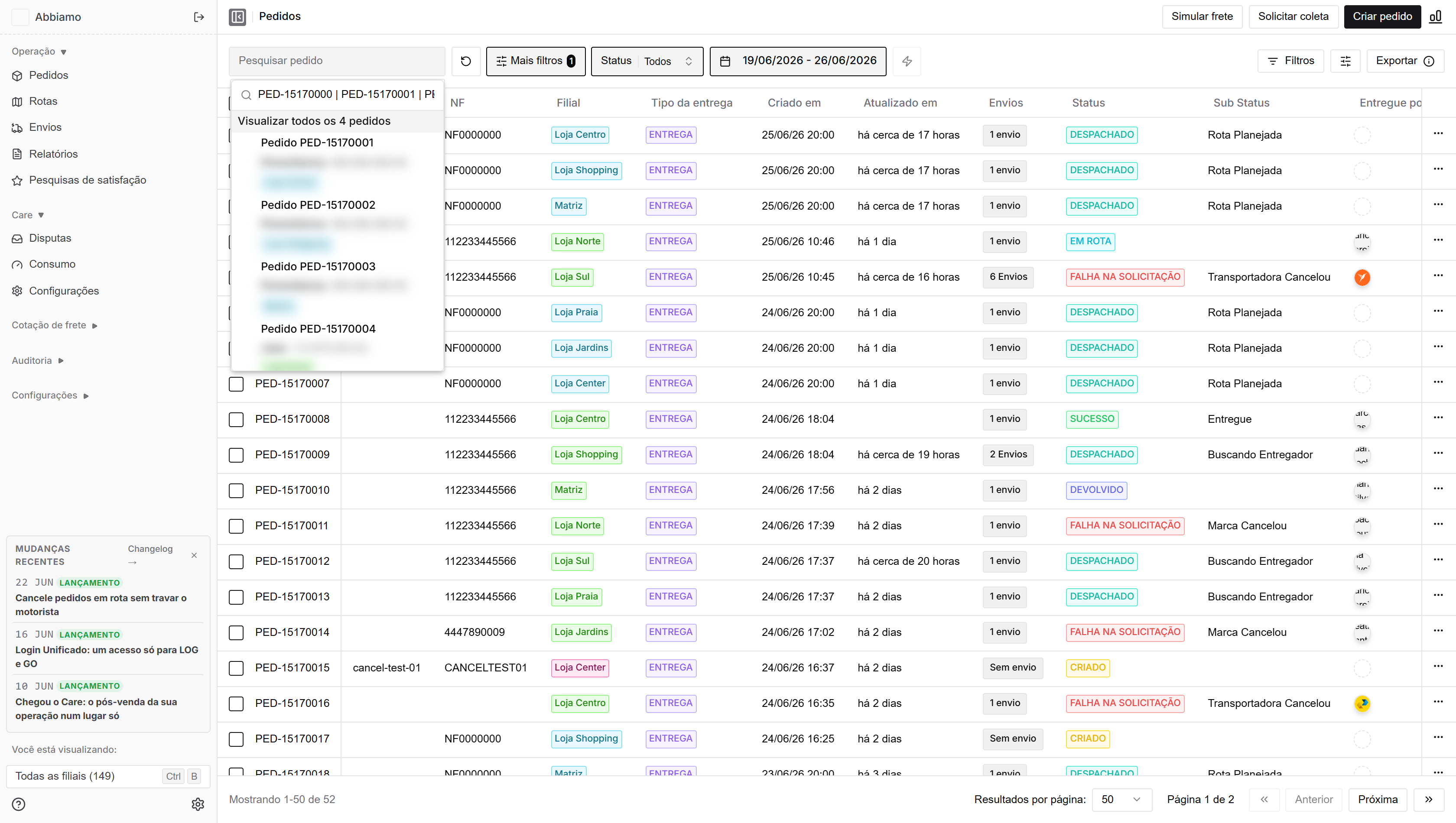
Task: Click the refresh orders icon
Action: 466,61
